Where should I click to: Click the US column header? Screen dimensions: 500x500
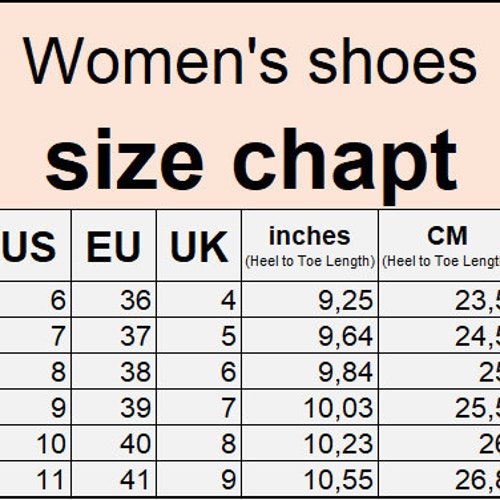pyautogui.click(x=35, y=246)
